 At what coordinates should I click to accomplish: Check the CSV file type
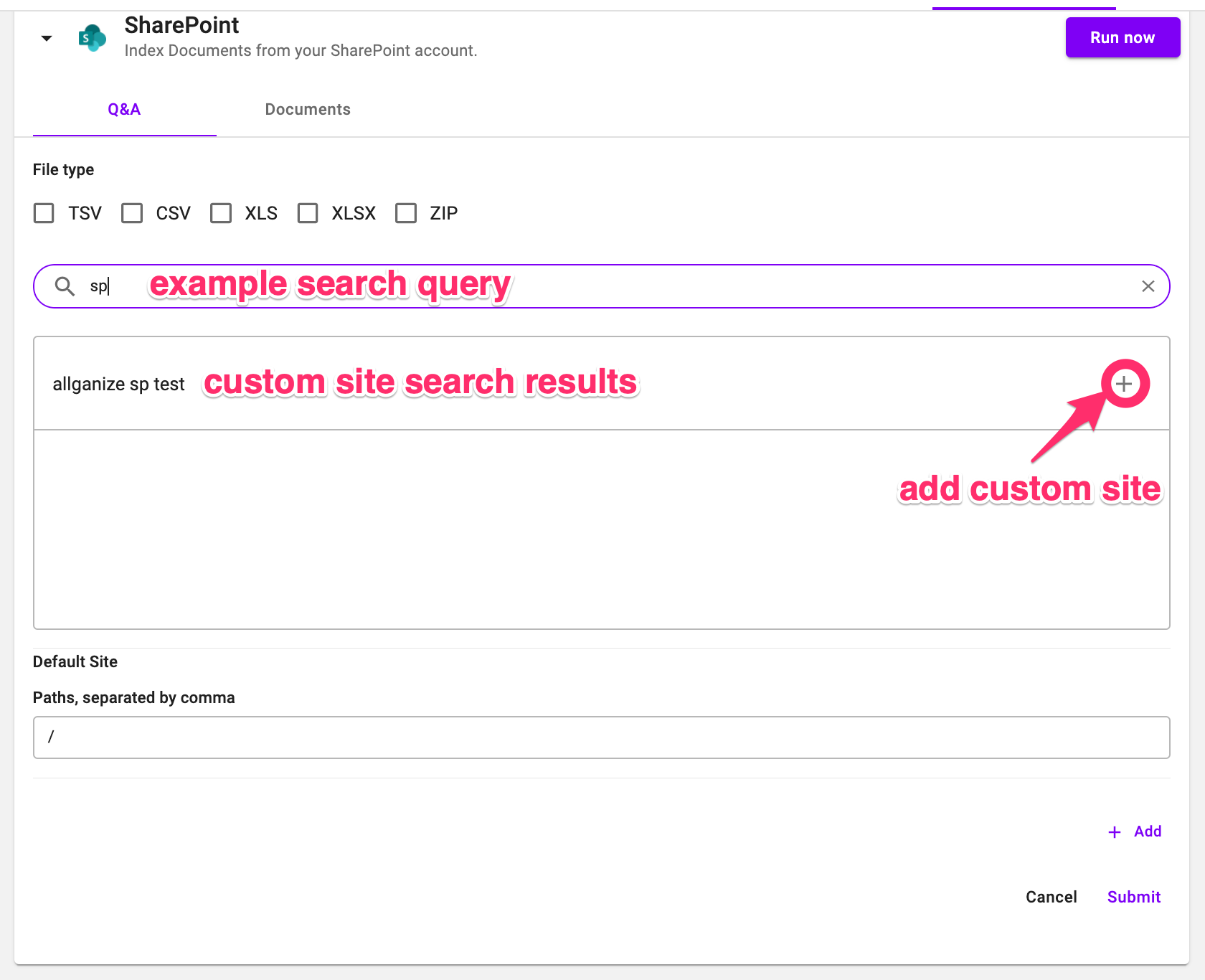coord(132,213)
